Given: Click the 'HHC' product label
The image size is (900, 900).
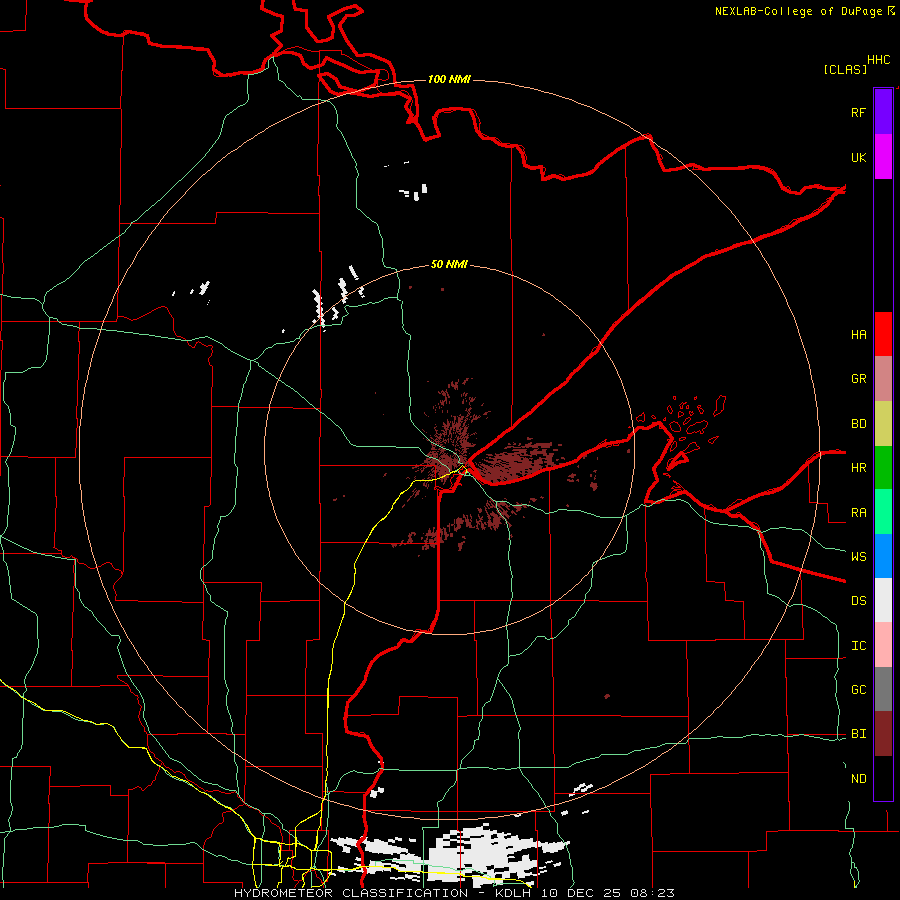Looking at the screenshot, I should tap(879, 60).
